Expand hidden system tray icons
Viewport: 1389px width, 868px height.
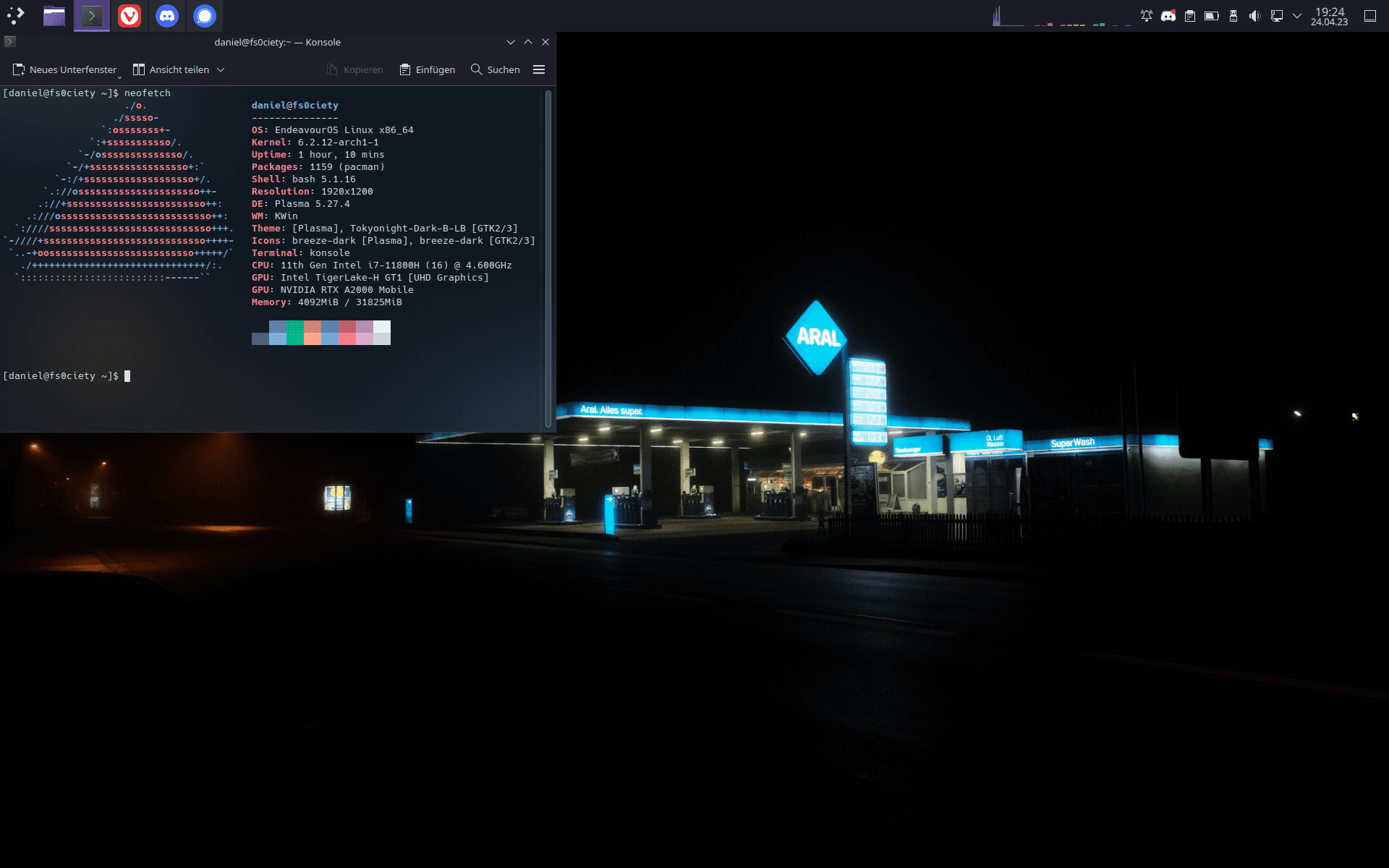click(x=1297, y=16)
